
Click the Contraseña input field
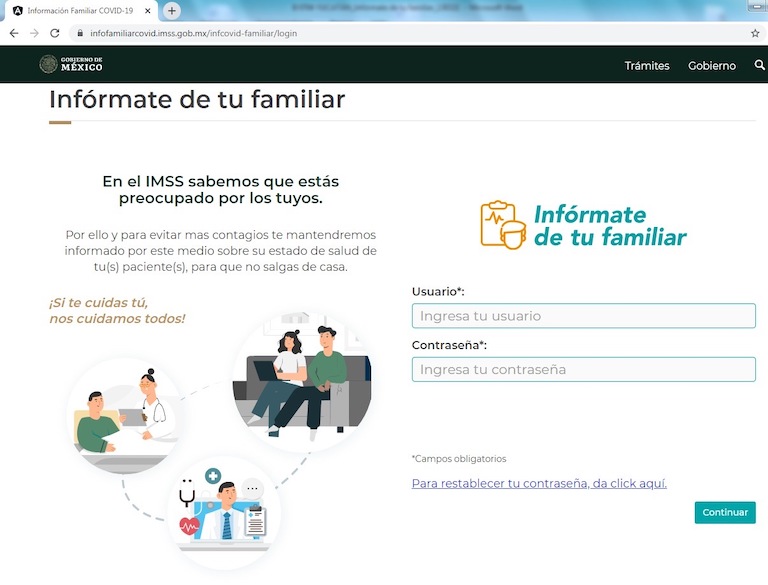click(x=583, y=369)
